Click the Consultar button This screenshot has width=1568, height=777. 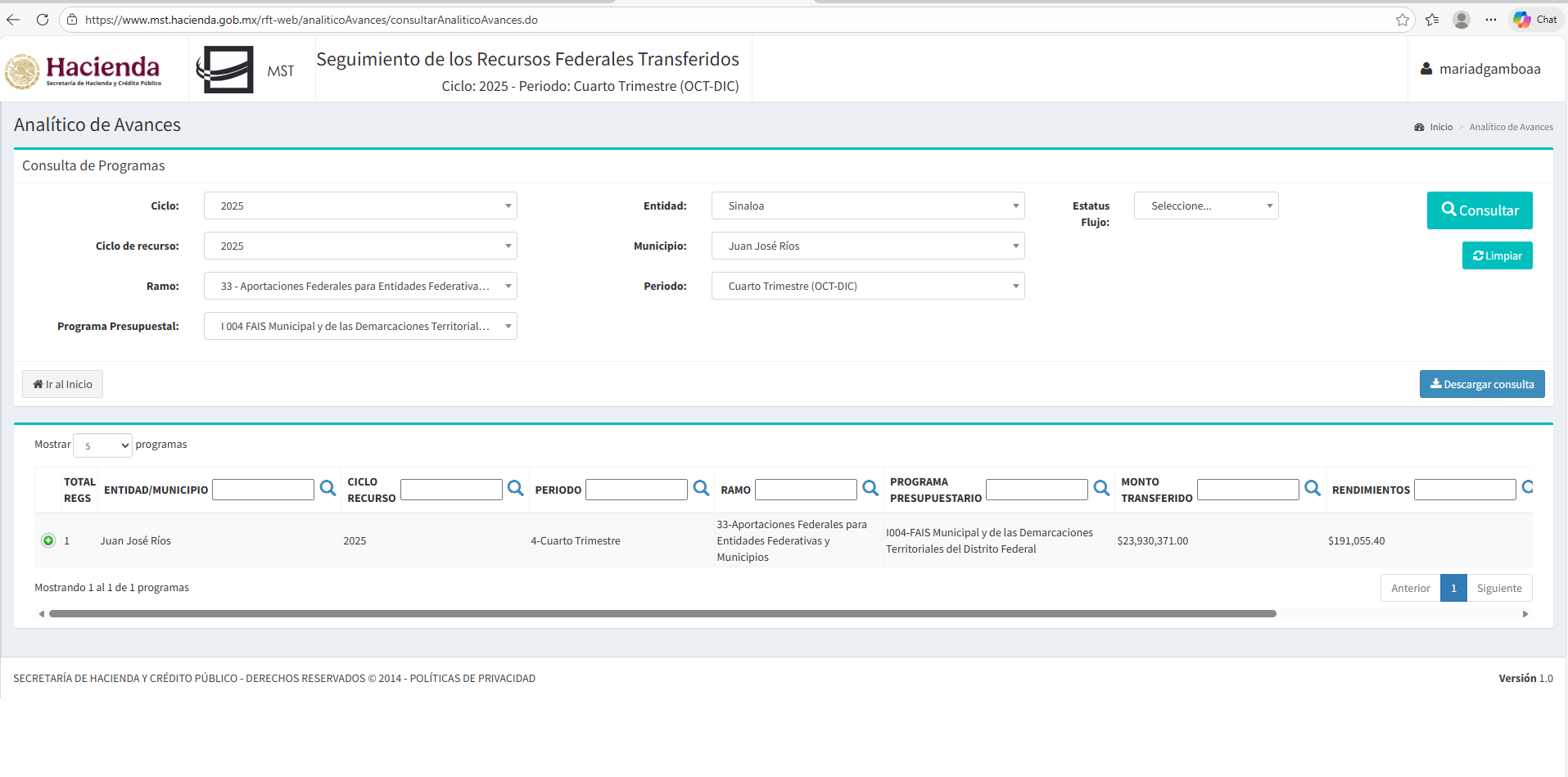tap(1479, 210)
